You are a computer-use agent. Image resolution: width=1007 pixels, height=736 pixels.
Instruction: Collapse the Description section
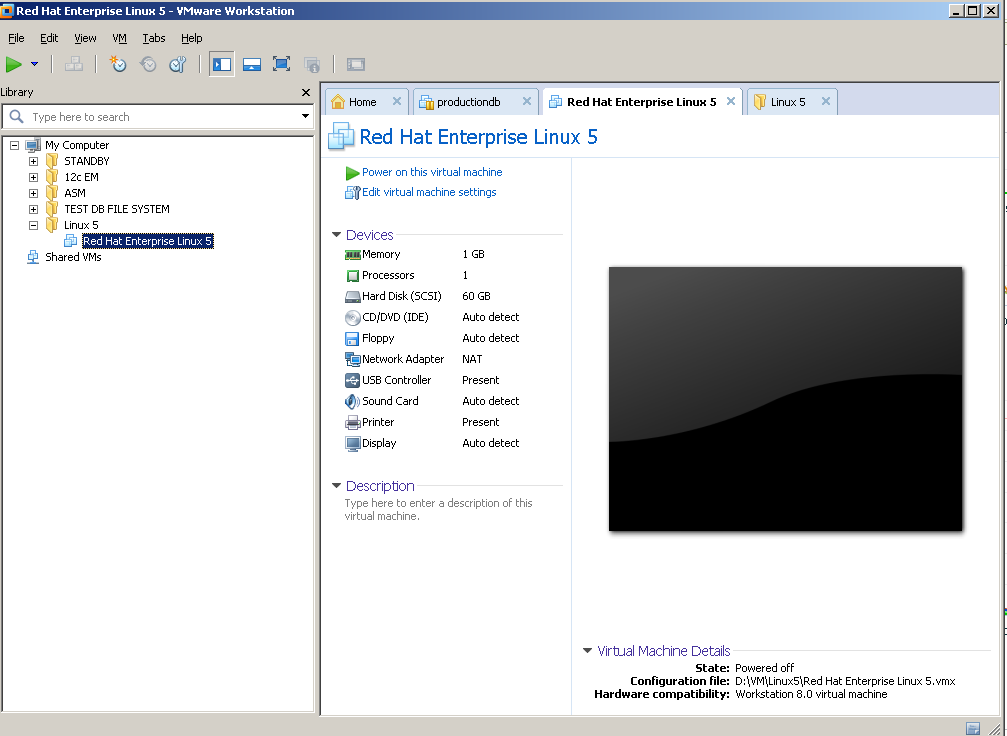tap(336, 486)
